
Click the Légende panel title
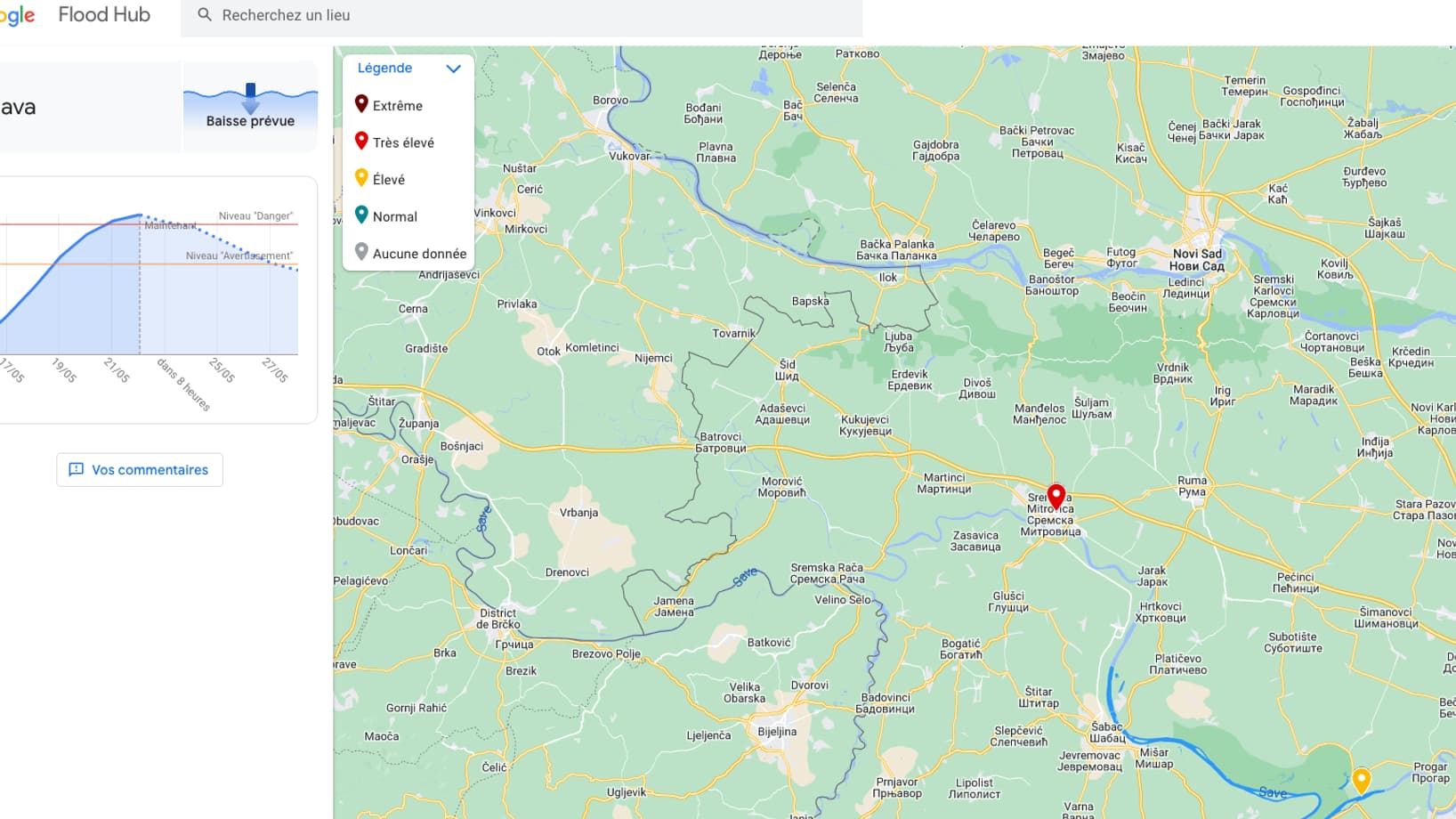(384, 69)
